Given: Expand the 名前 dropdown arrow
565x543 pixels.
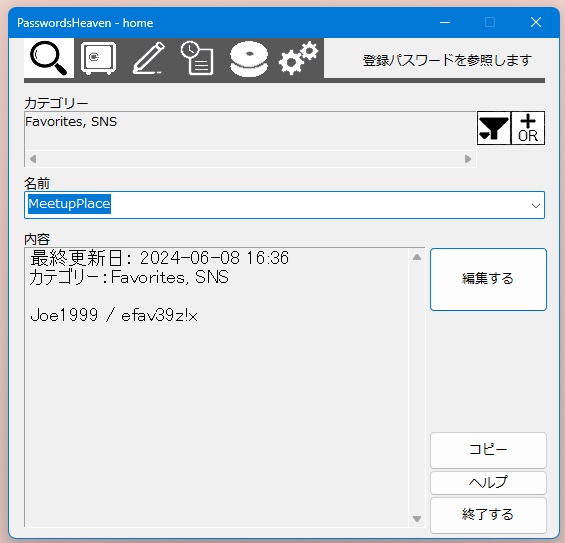Looking at the screenshot, I should (x=535, y=205).
